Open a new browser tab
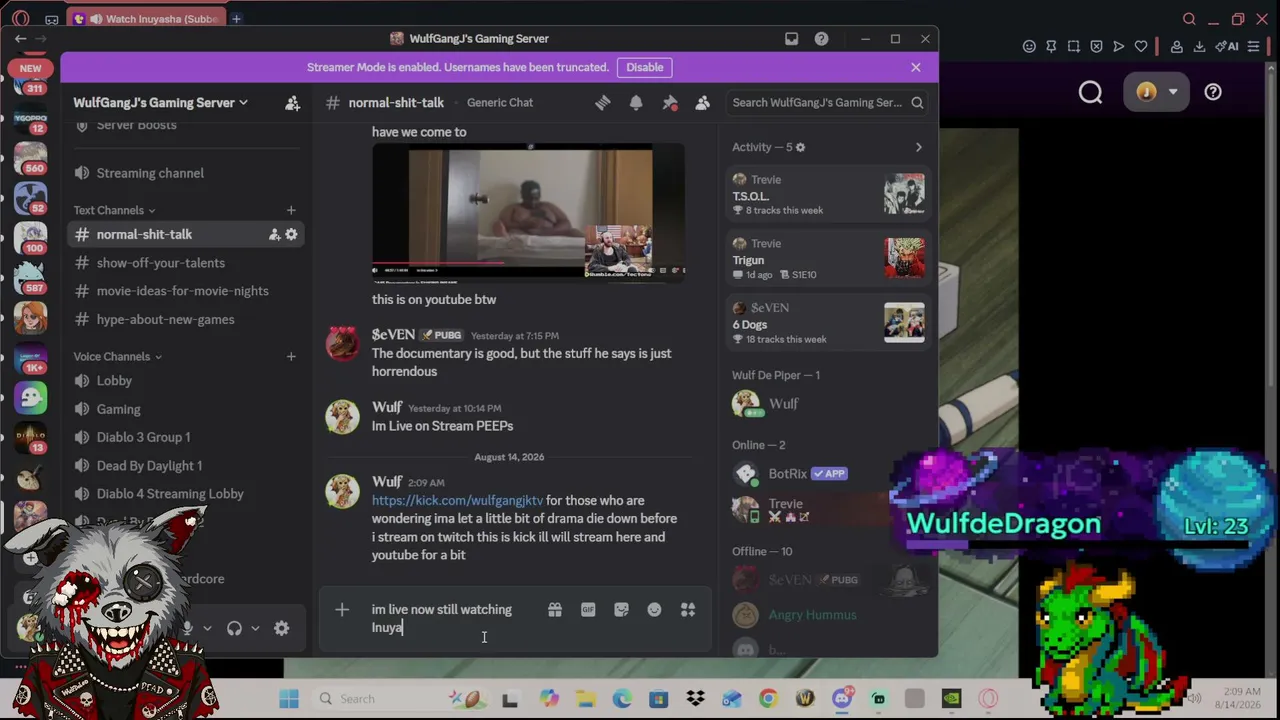Viewport: 1280px width, 720px height. (x=236, y=19)
